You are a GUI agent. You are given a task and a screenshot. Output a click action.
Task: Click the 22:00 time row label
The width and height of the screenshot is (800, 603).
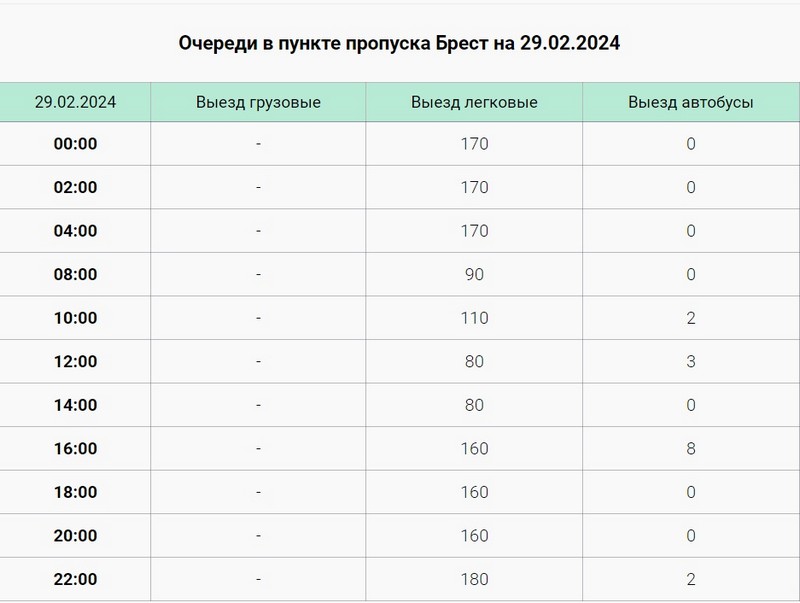pyautogui.click(x=75, y=579)
